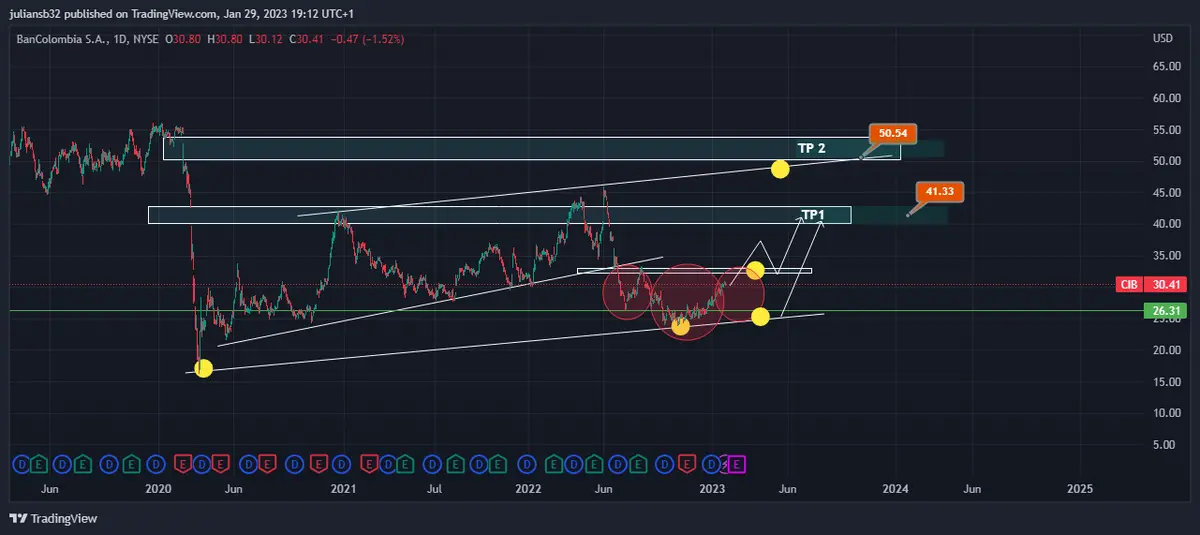Click the 2021 label on the time axis
Image resolution: width=1200 pixels, height=535 pixels.
point(343,489)
